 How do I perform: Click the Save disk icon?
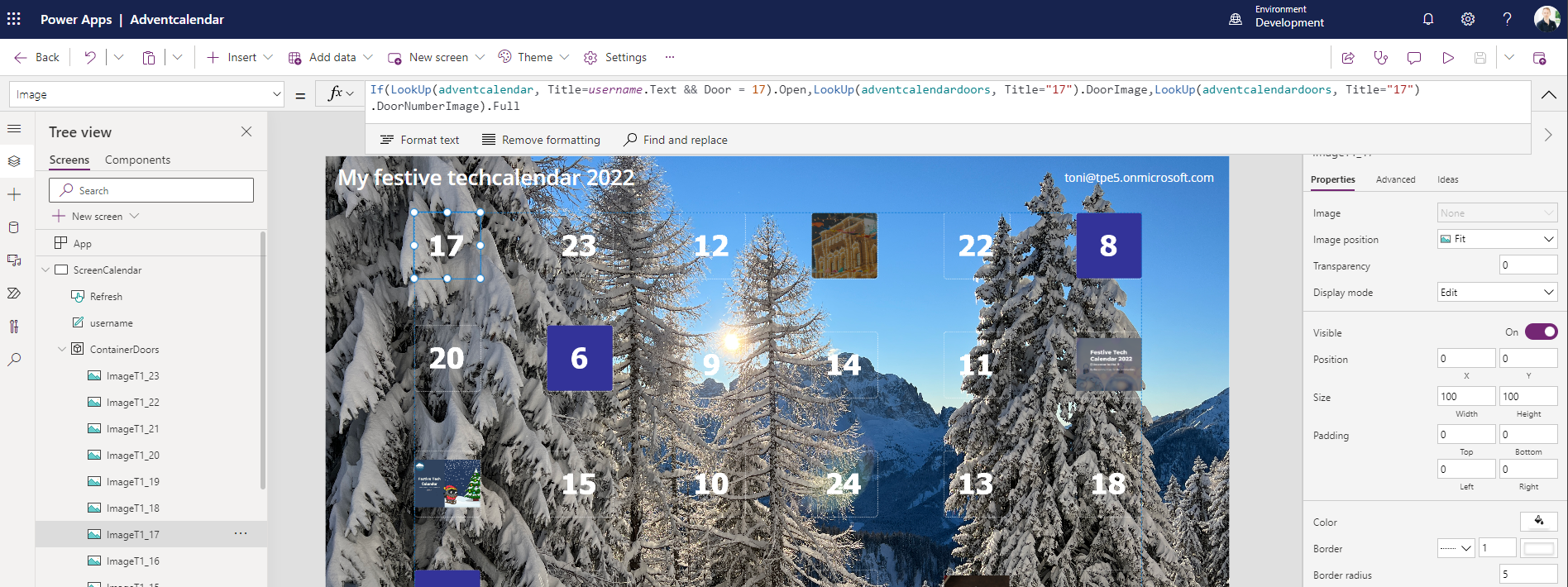pos(1480,57)
